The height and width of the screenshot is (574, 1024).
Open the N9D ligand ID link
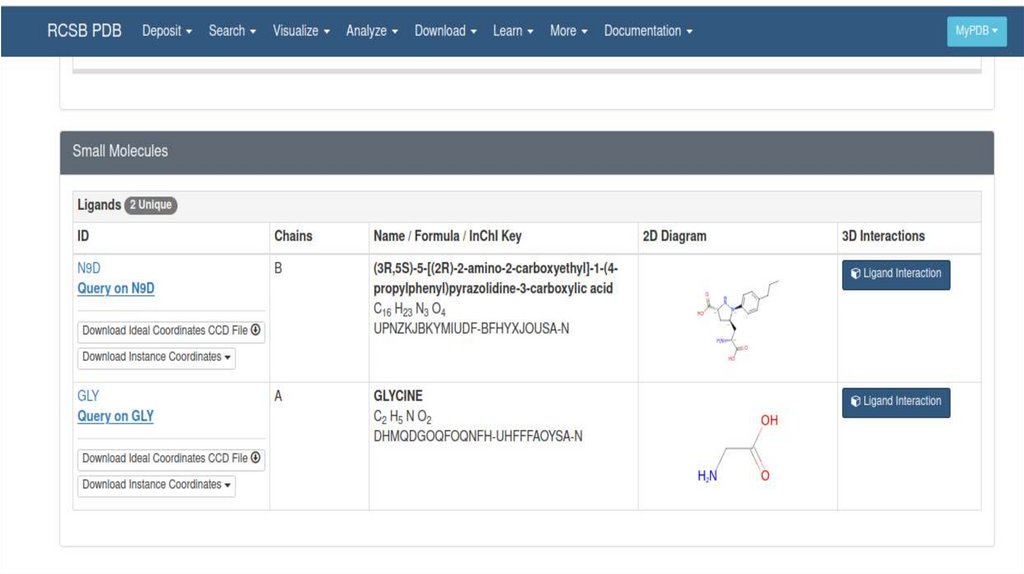[x=89, y=268]
